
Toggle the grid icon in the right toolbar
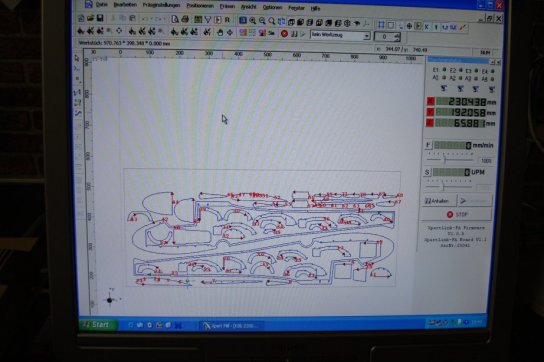[x=381, y=25]
